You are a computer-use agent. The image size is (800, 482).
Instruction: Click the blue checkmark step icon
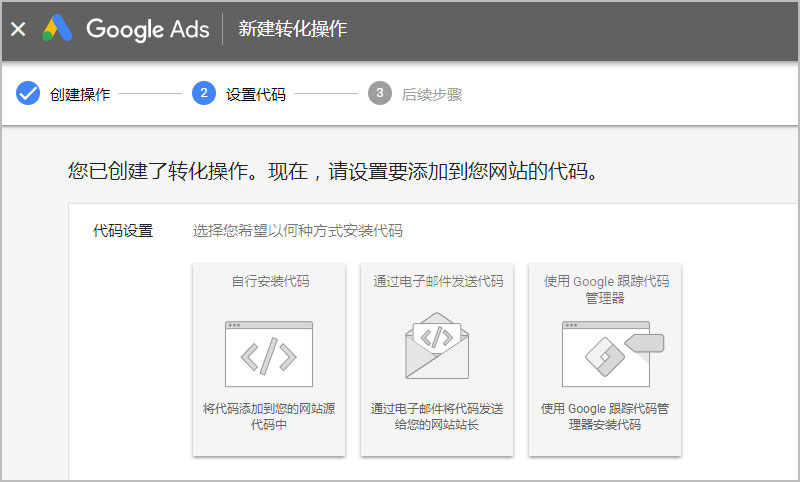pyautogui.click(x=28, y=94)
